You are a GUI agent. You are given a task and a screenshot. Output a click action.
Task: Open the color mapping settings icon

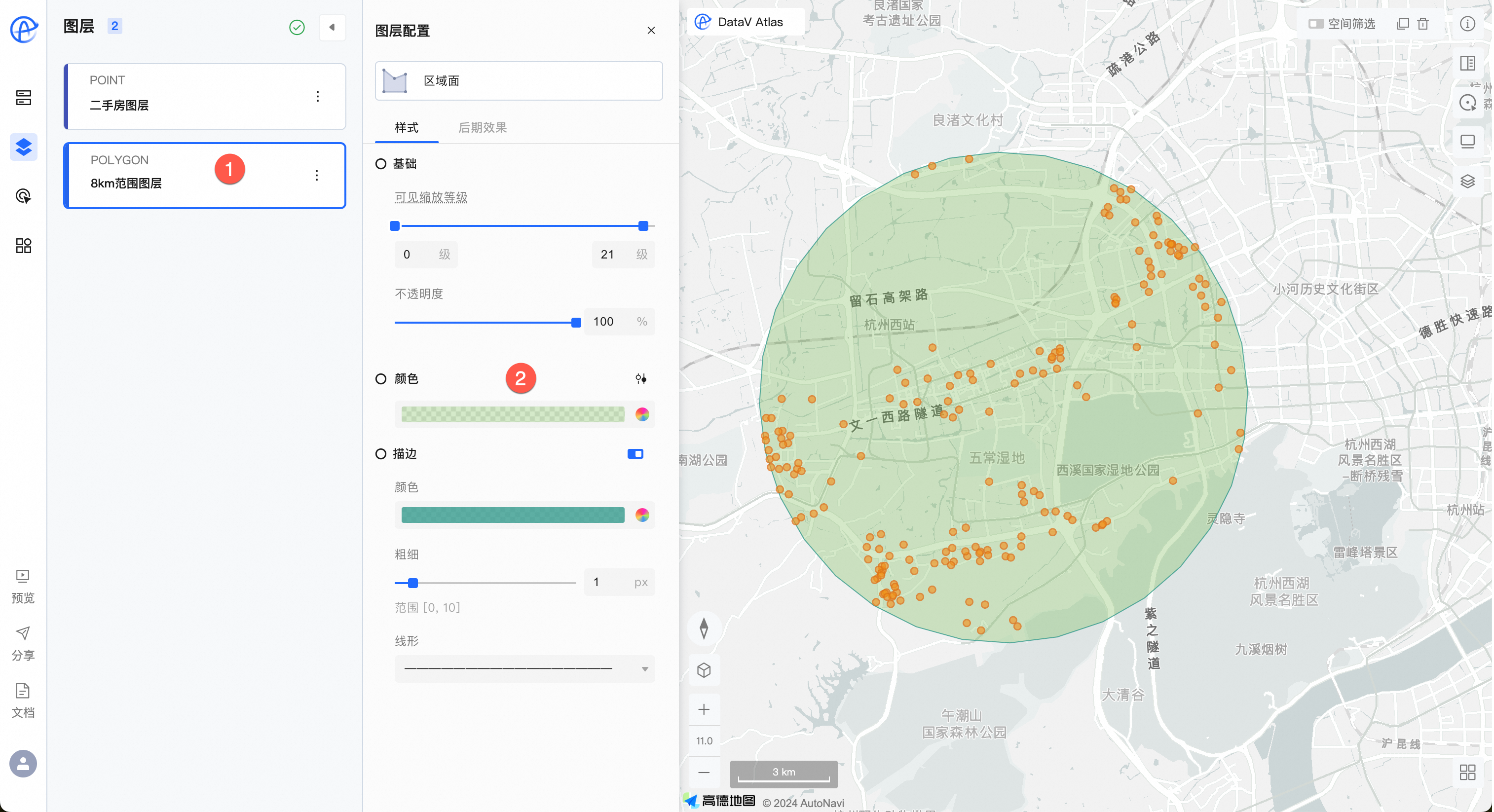pos(641,379)
